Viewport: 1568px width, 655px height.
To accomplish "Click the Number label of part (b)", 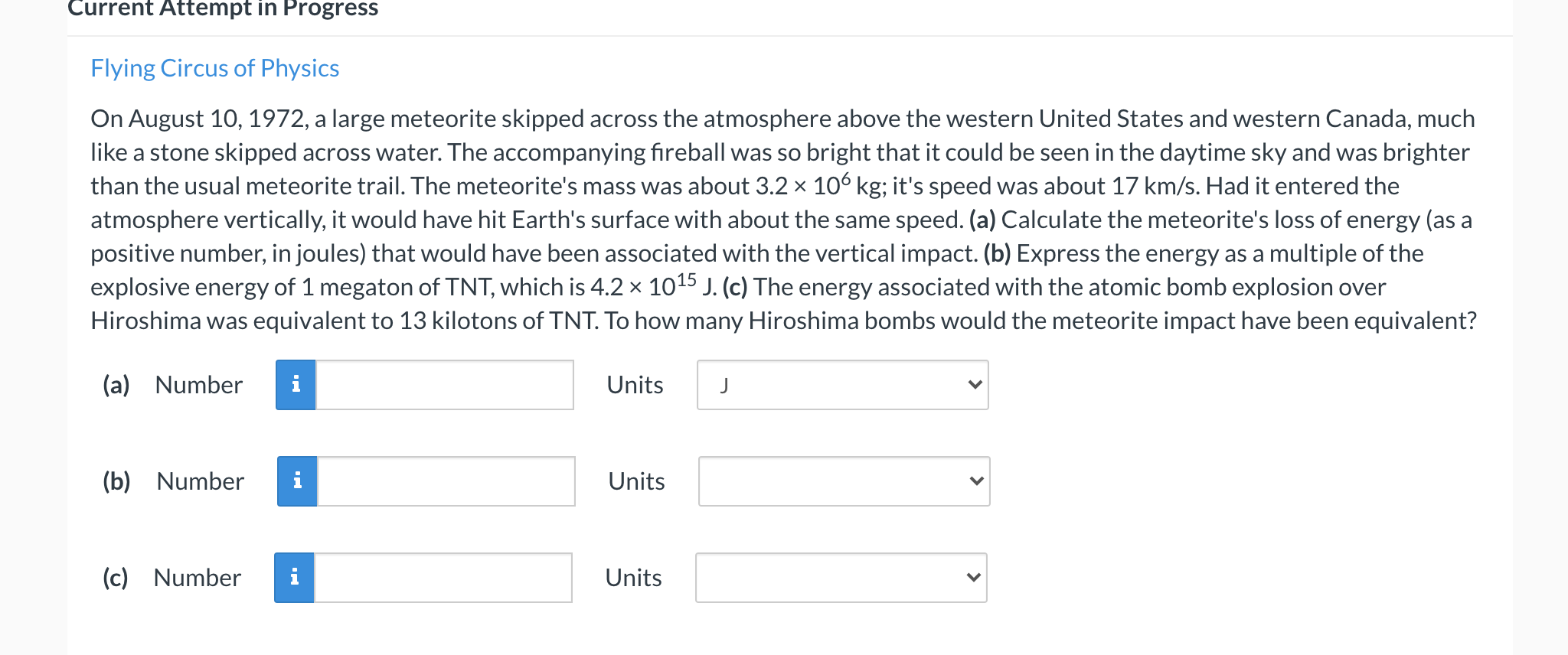I will pyautogui.click(x=200, y=481).
